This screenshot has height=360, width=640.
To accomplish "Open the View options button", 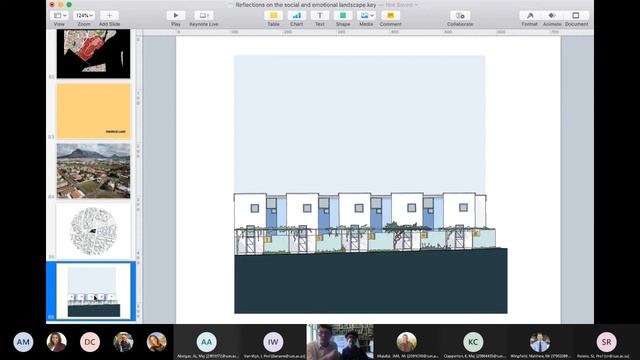I will coord(60,16).
